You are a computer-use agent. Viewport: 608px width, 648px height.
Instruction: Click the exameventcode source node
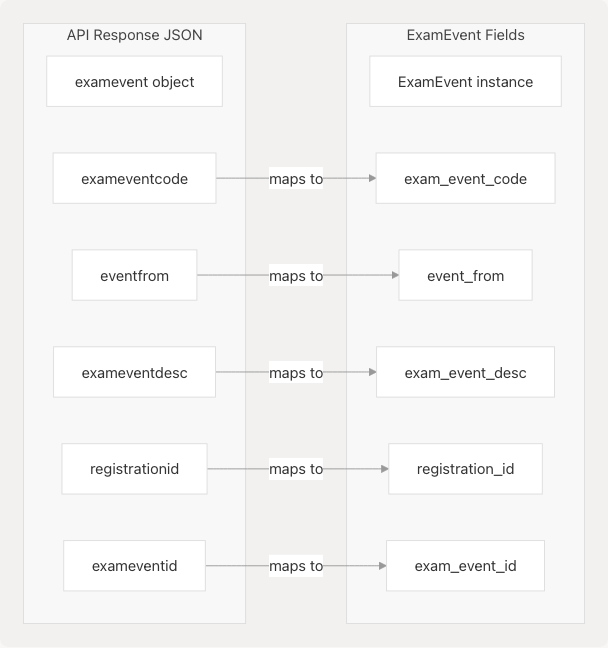point(134,179)
